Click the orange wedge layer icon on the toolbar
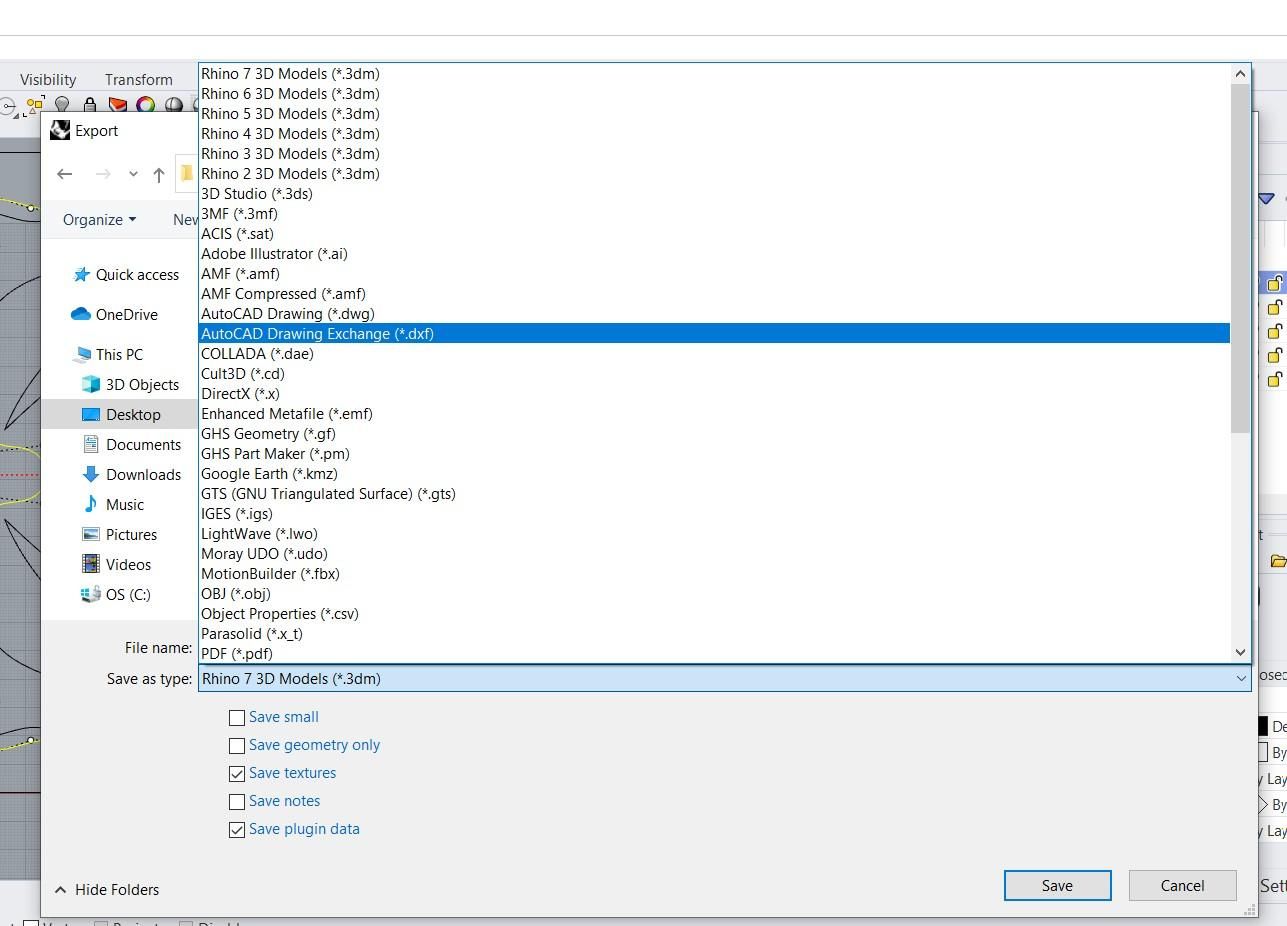The height and width of the screenshot is (926, 1287). click(x=117, y=104)
